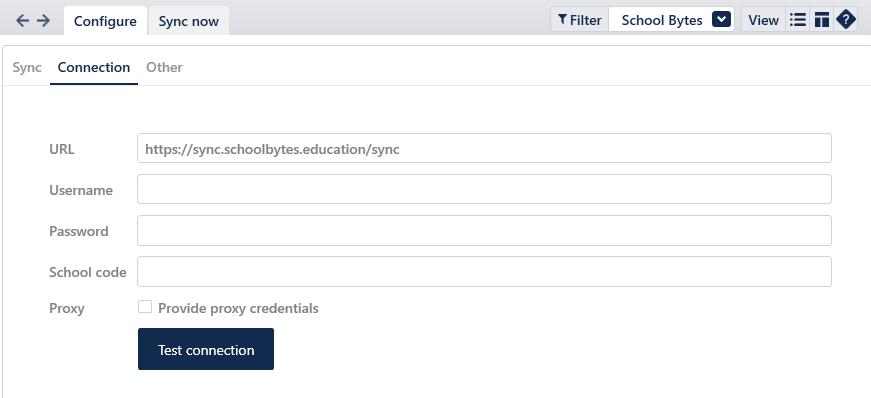Click the Test connection button
Image resolution: width=871 pixels, height=398 pixels.
click(206, 349)
